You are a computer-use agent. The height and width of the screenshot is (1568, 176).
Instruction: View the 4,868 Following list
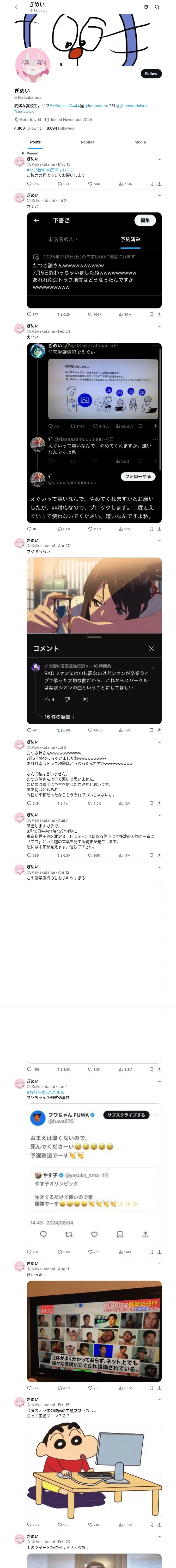(28, 128)
